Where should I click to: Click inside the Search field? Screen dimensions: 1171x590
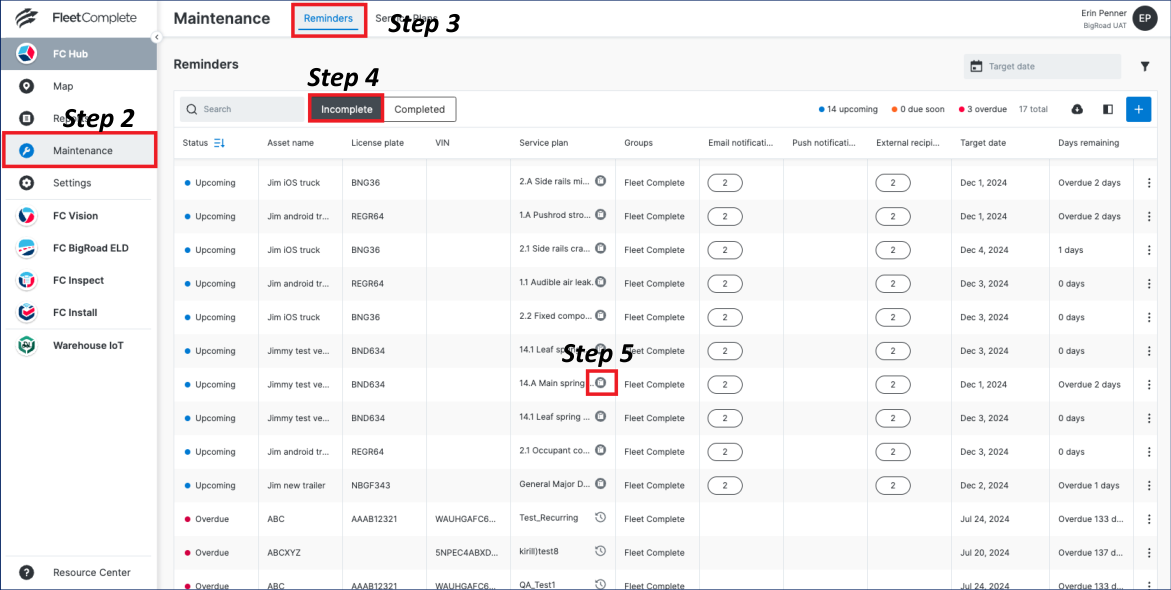coord(240,109)
